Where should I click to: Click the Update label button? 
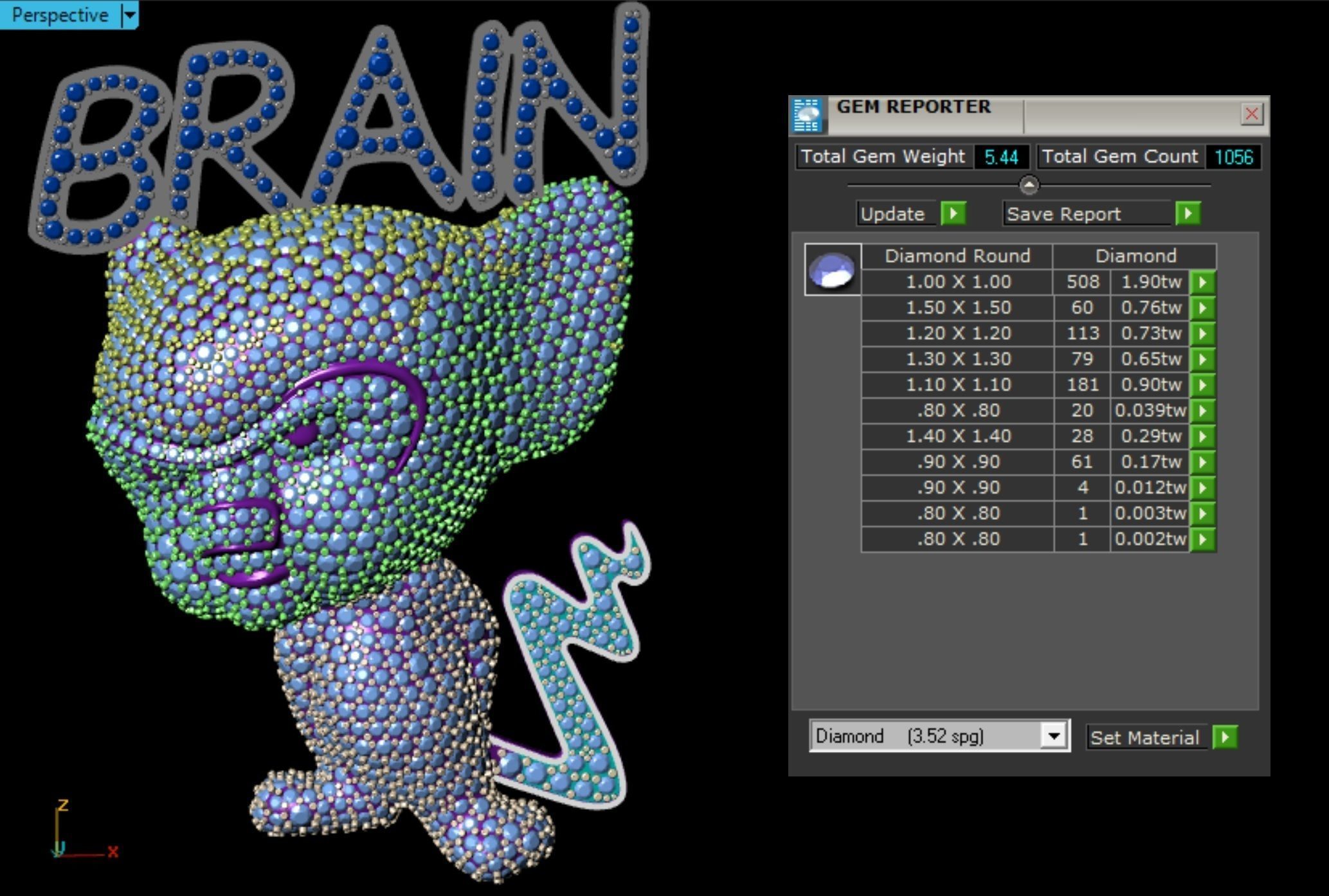point(896,213)
